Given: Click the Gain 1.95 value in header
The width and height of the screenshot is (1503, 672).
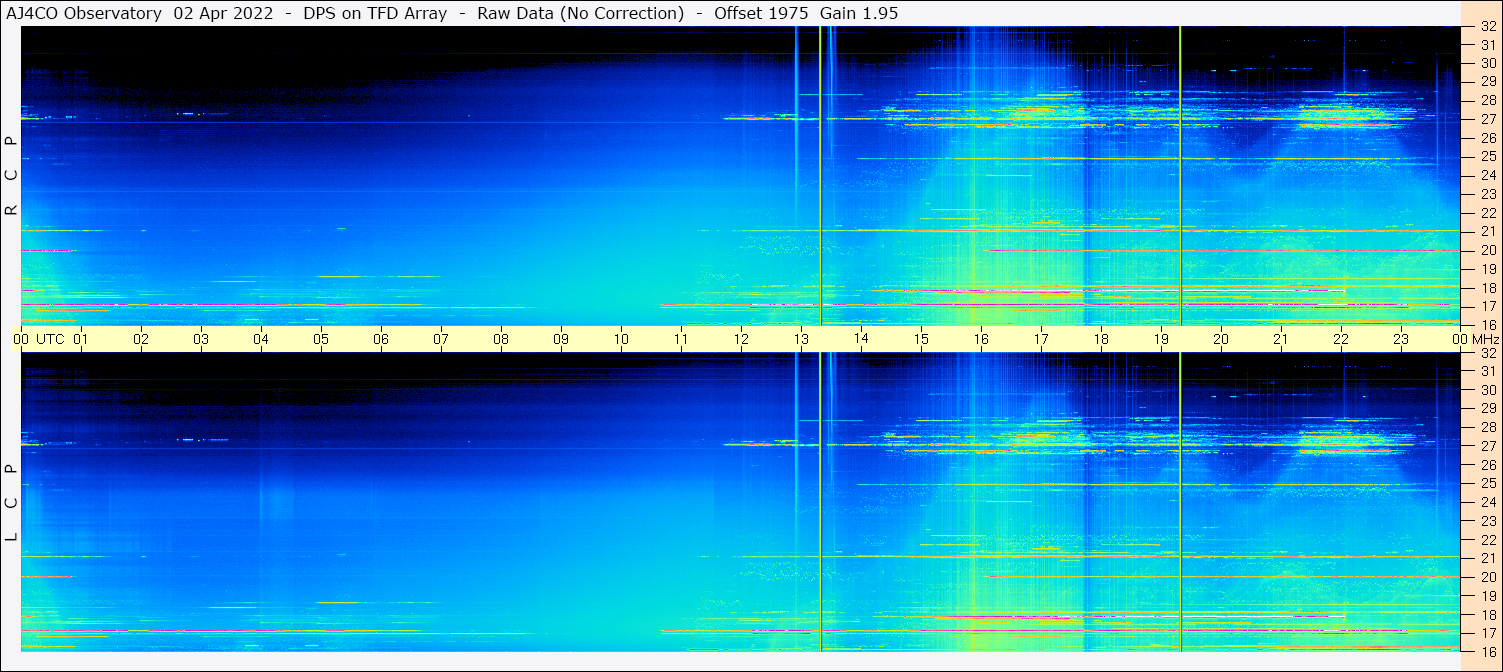Looking at the screenshot, I should [x=859, y=13].
